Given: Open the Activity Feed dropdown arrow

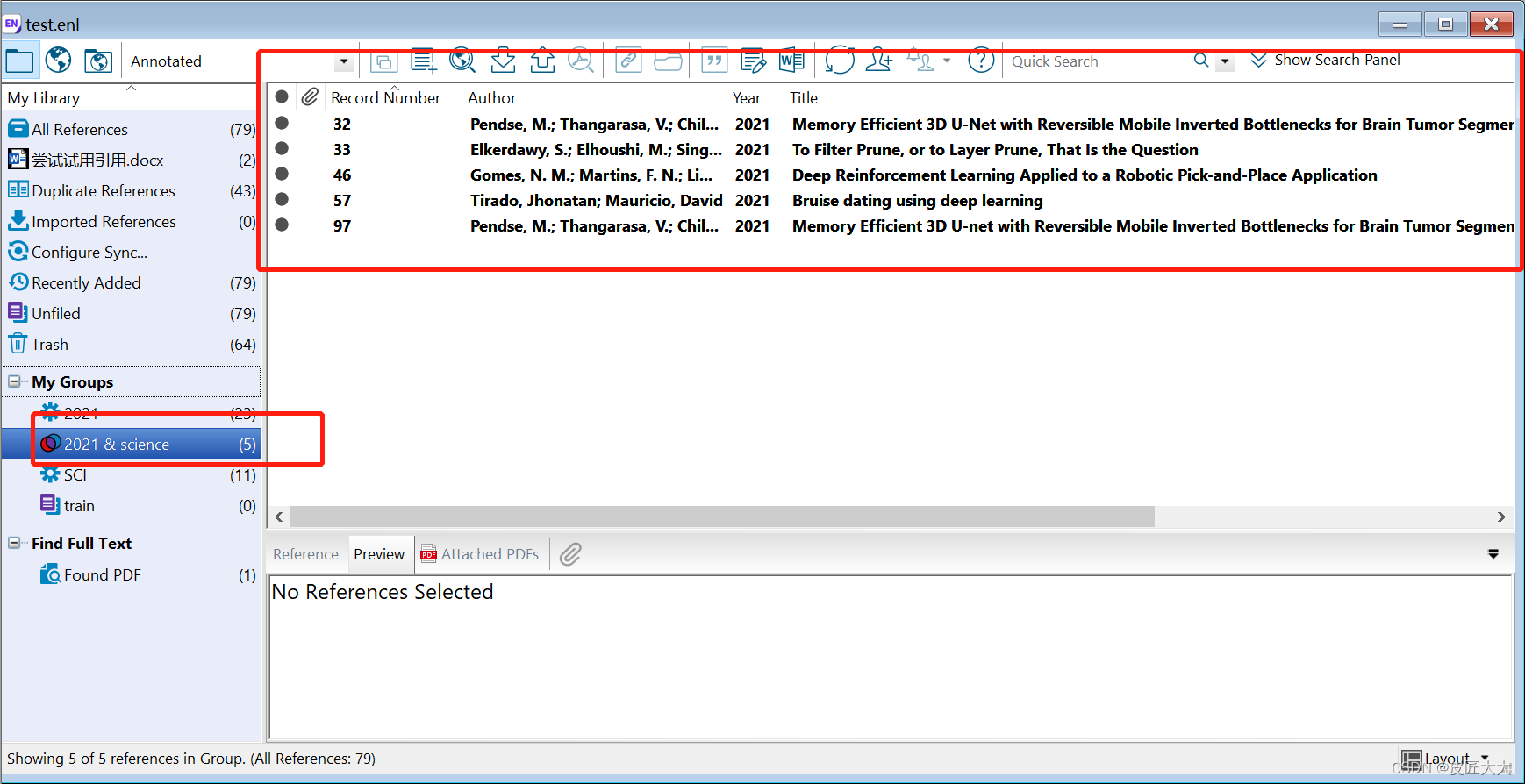Looking at the screenshot, I should pos(947,61).
